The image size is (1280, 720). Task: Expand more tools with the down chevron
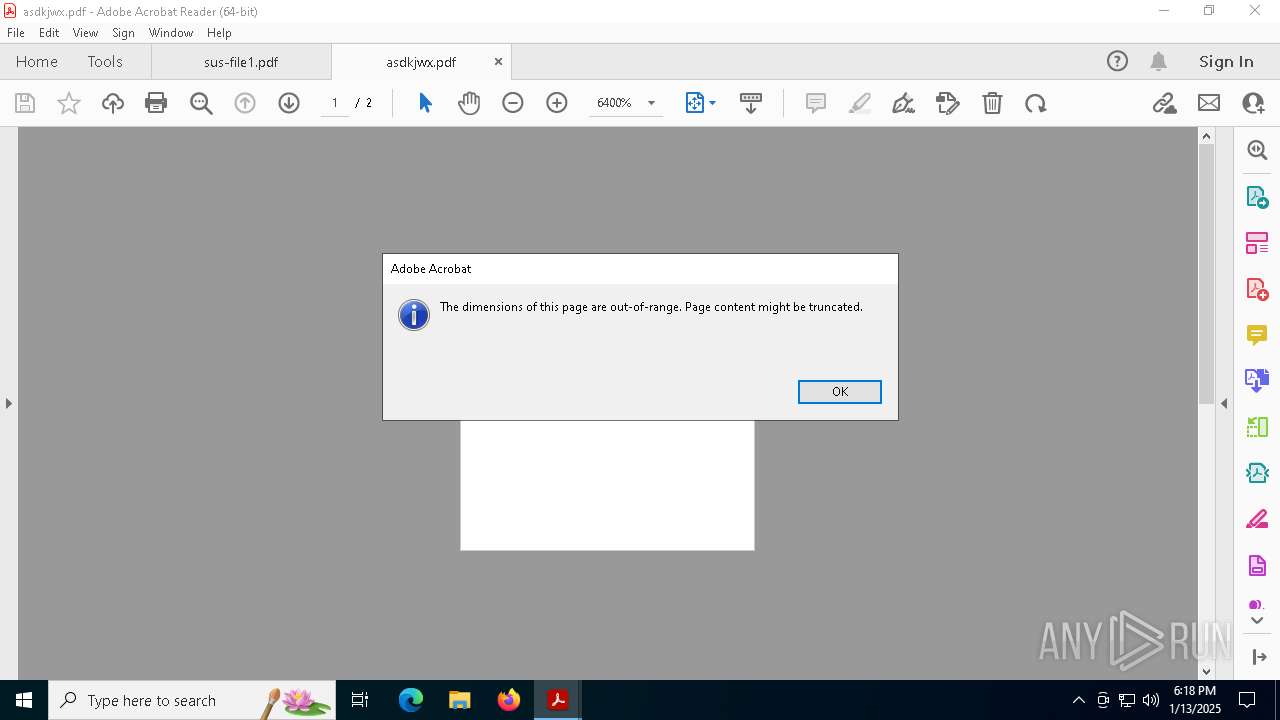[x=1257, y=620]
